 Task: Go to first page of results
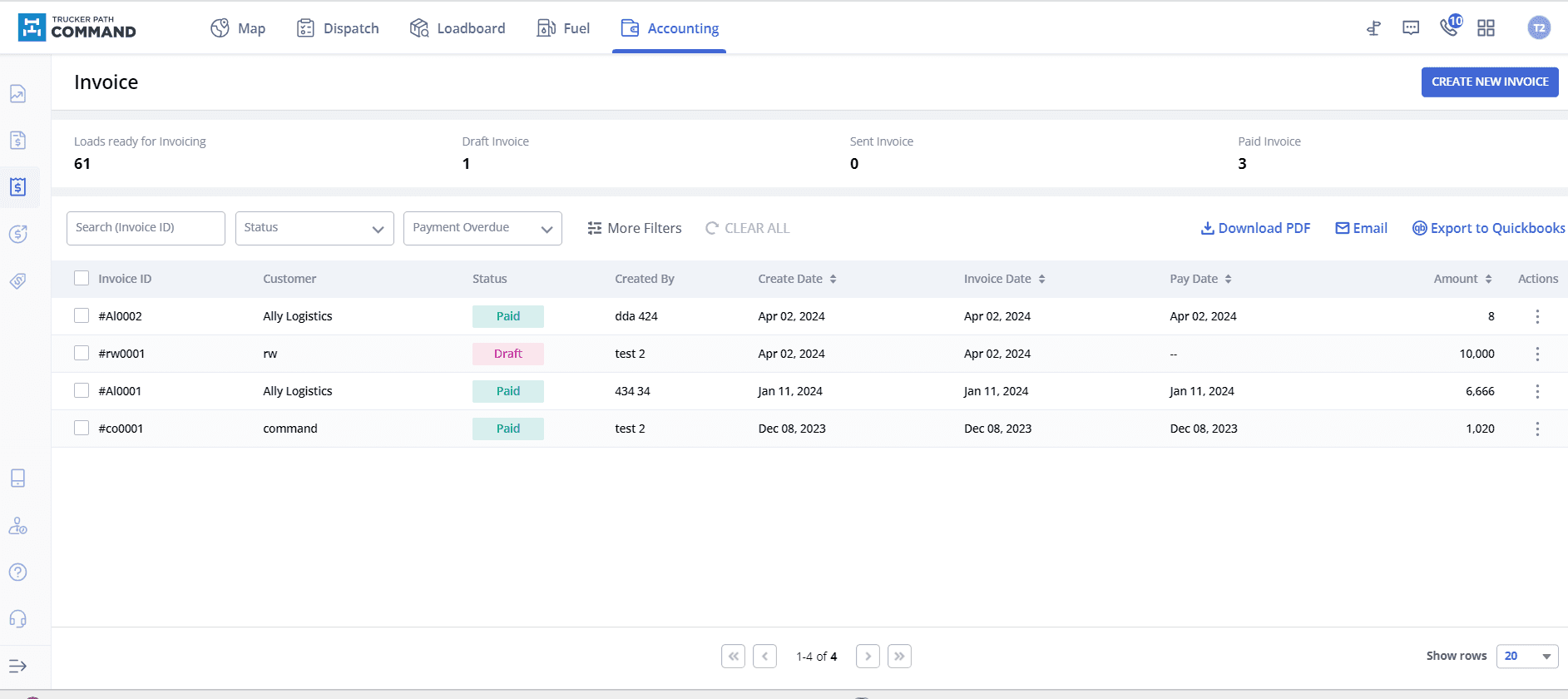(733, 657)
